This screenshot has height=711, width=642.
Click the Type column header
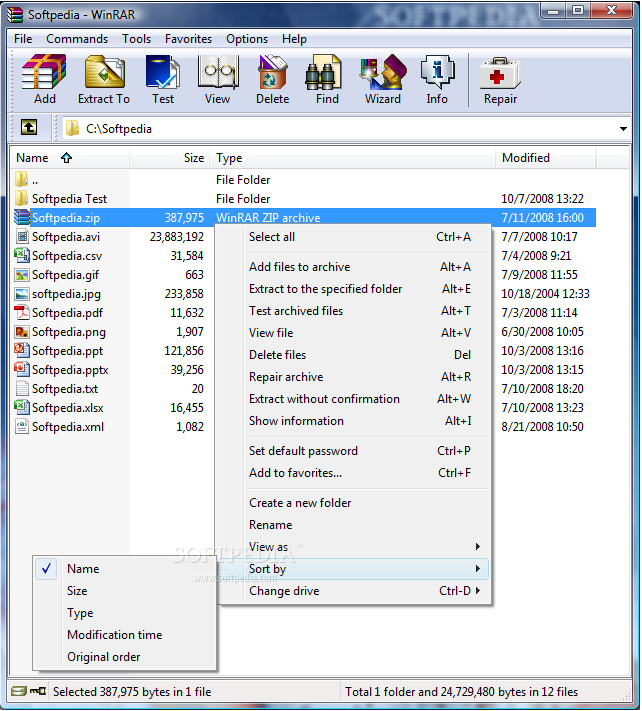pyautogui.click(x=353, y=158)
